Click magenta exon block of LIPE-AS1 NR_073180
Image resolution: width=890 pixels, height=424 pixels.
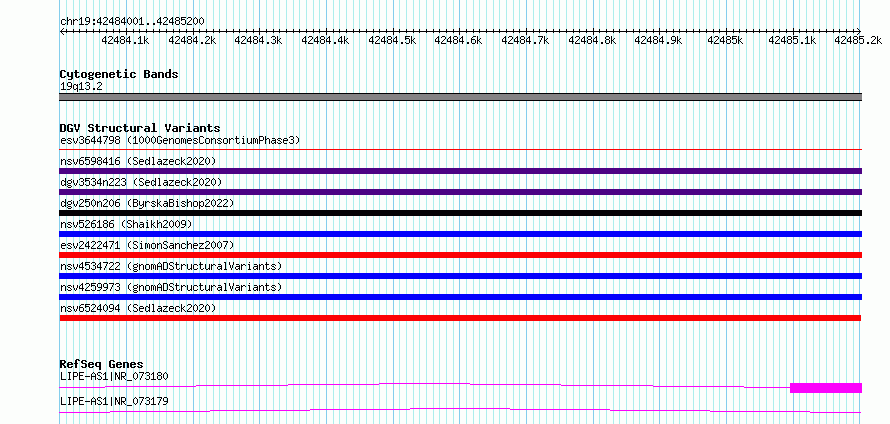[x=826, y=388]
